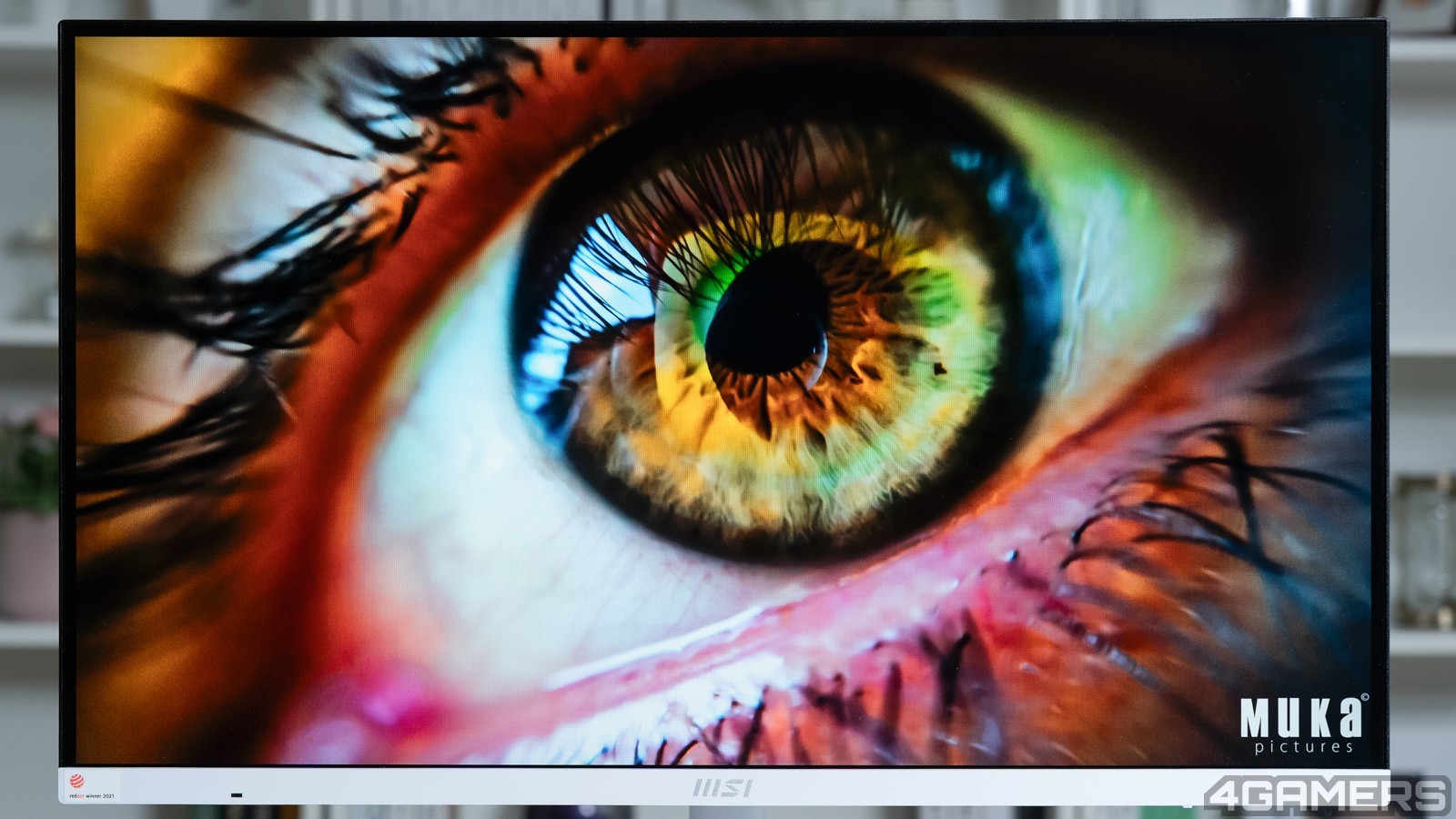
Task: Click the red dot award icon
Action: point(77,779)
